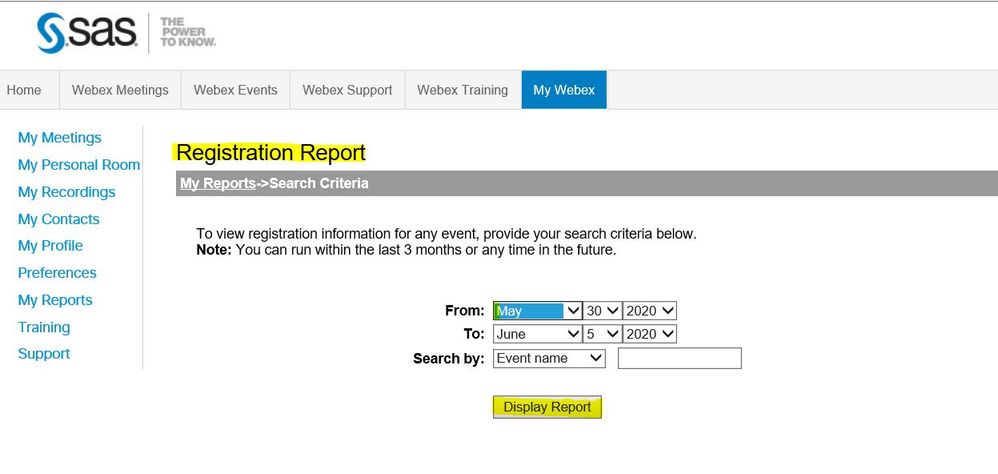Click the Training sidebar link
This screenshot has width=998, height=474.
[x=44, y=327]
